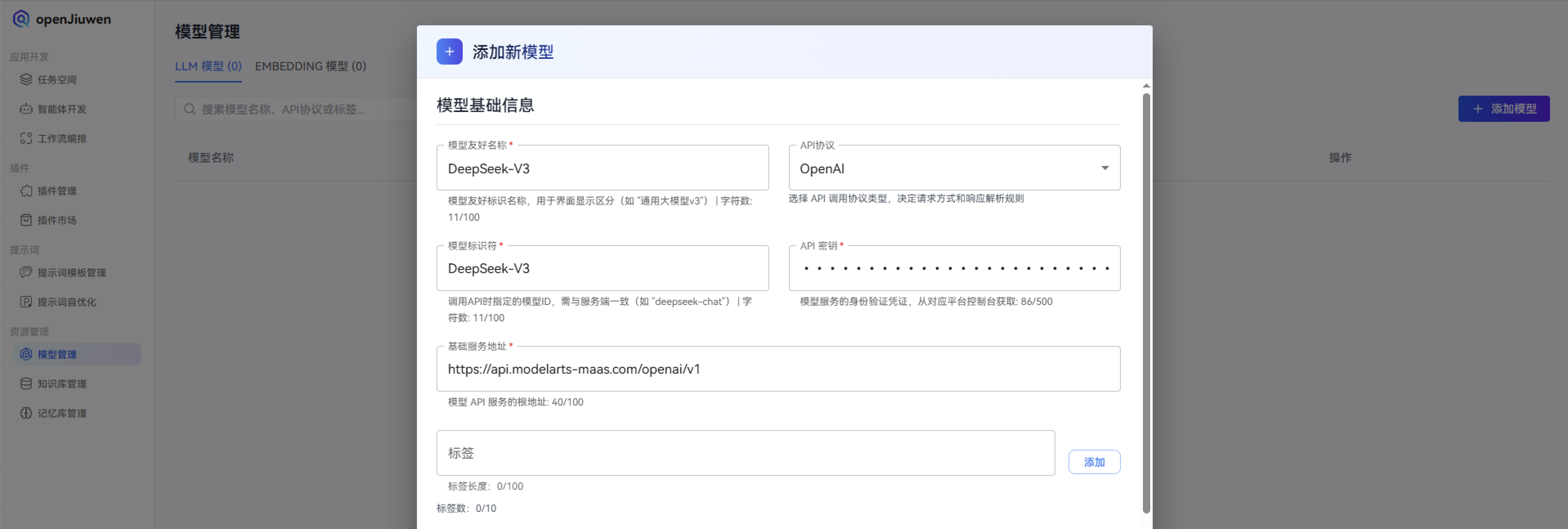
Task: Click into the 标签 input box
Action: point(745,453)
